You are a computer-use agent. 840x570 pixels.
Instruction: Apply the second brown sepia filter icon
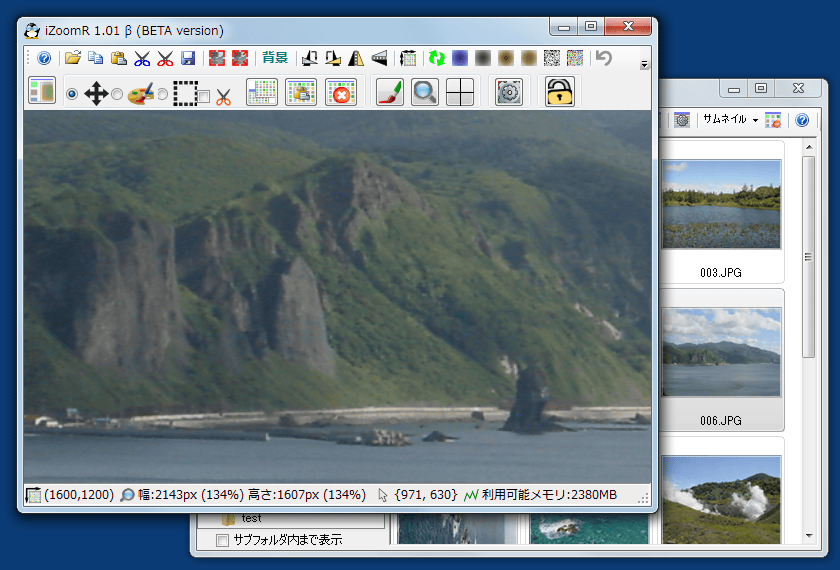pyautogui.click(x=529, y=58)
